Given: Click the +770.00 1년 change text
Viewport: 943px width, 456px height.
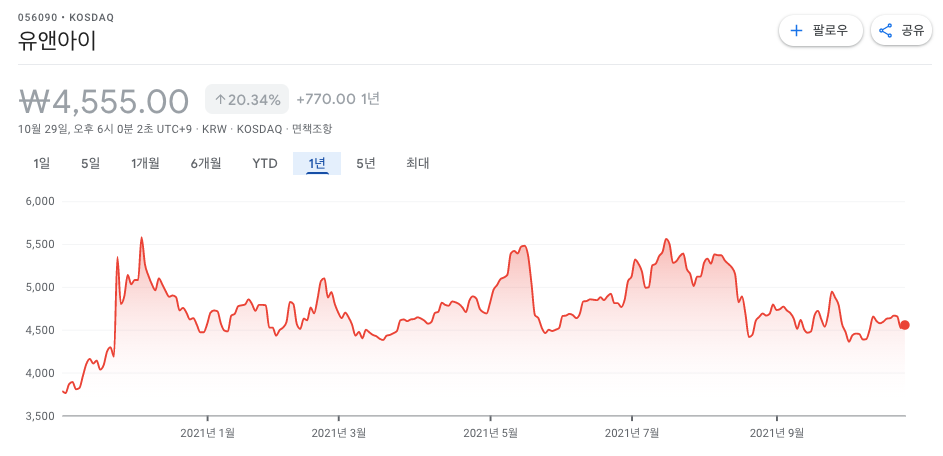Looking at the screenshot, I should coord(338,99).
